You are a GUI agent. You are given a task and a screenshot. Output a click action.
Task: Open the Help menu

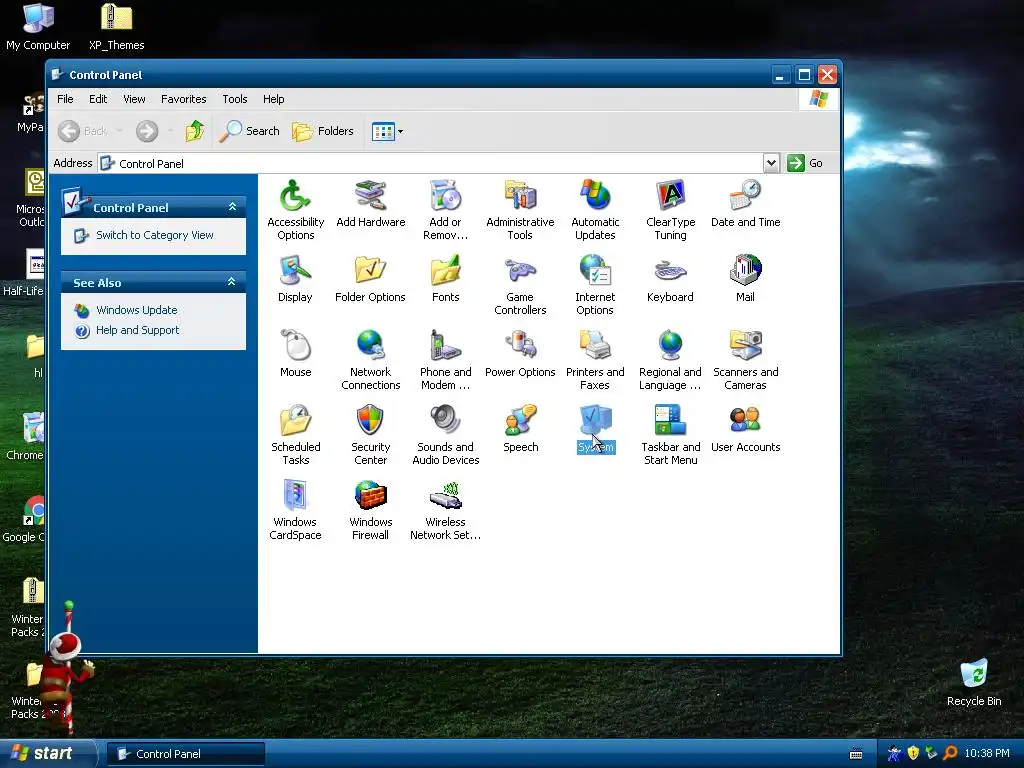click(x=274, y=99)
